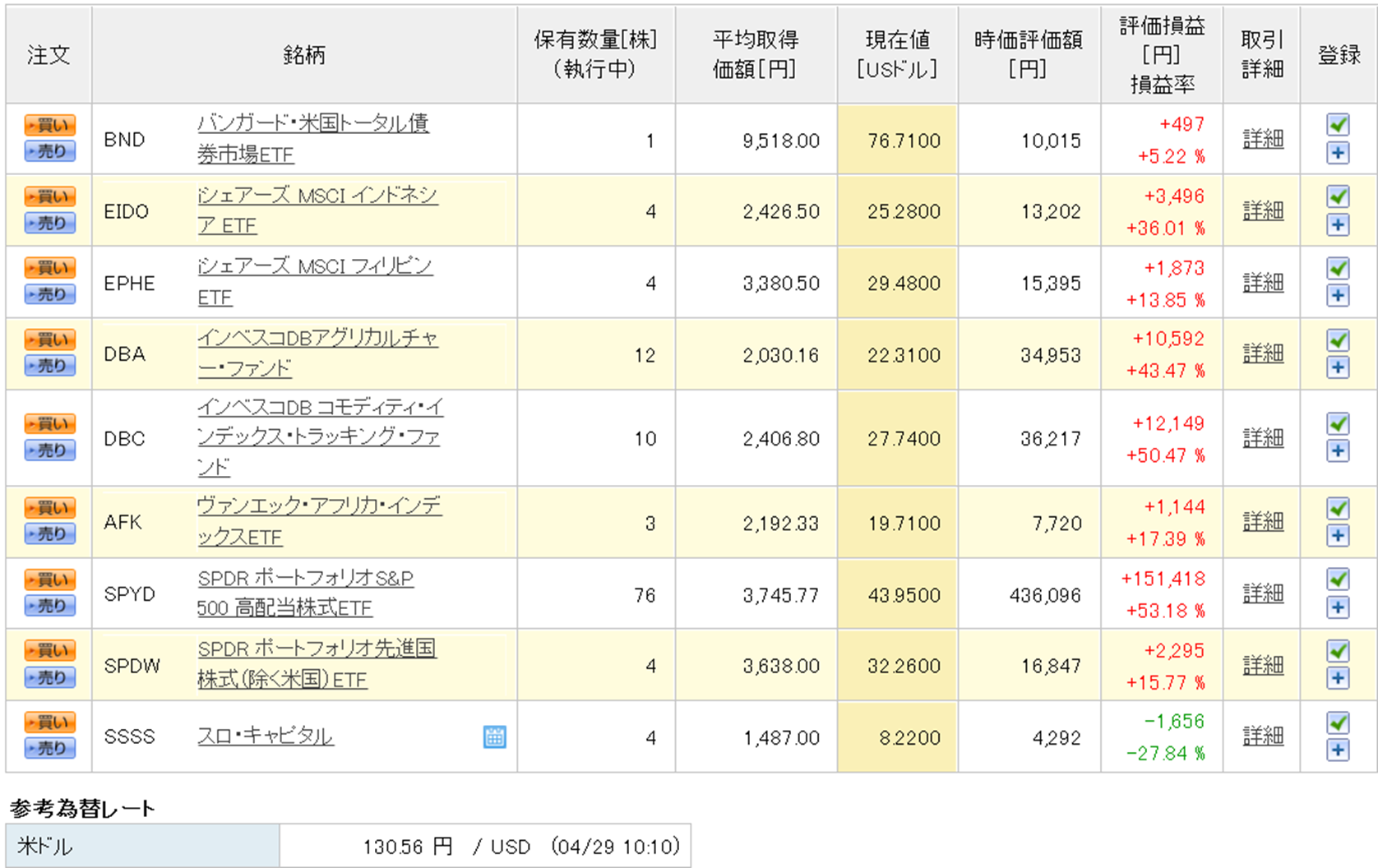
Task: Toggle the green checkmark for EPHE
Action: coord(1338,268)
